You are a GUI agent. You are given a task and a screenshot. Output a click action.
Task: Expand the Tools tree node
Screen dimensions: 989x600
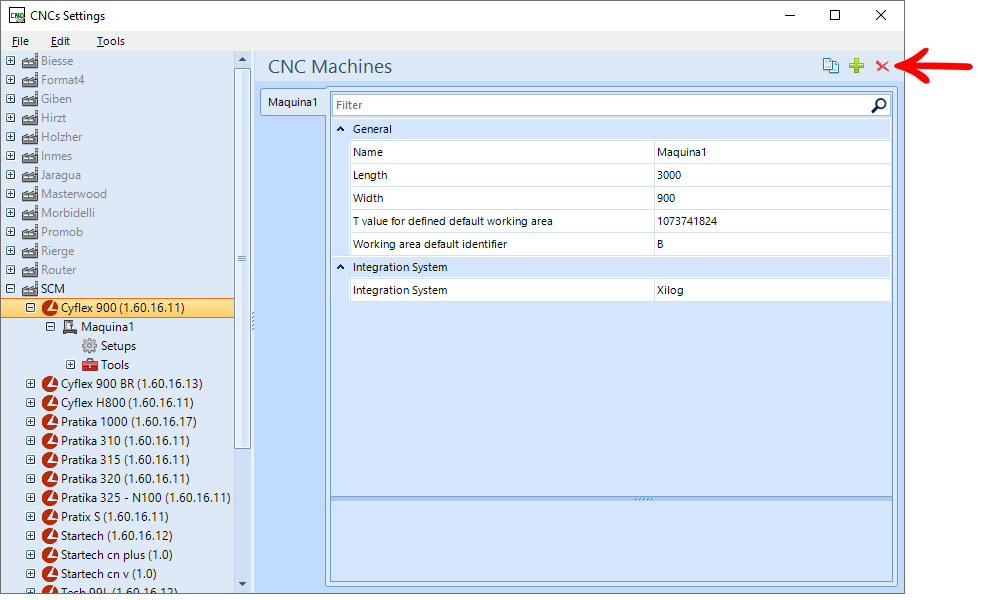pos(71,365)
